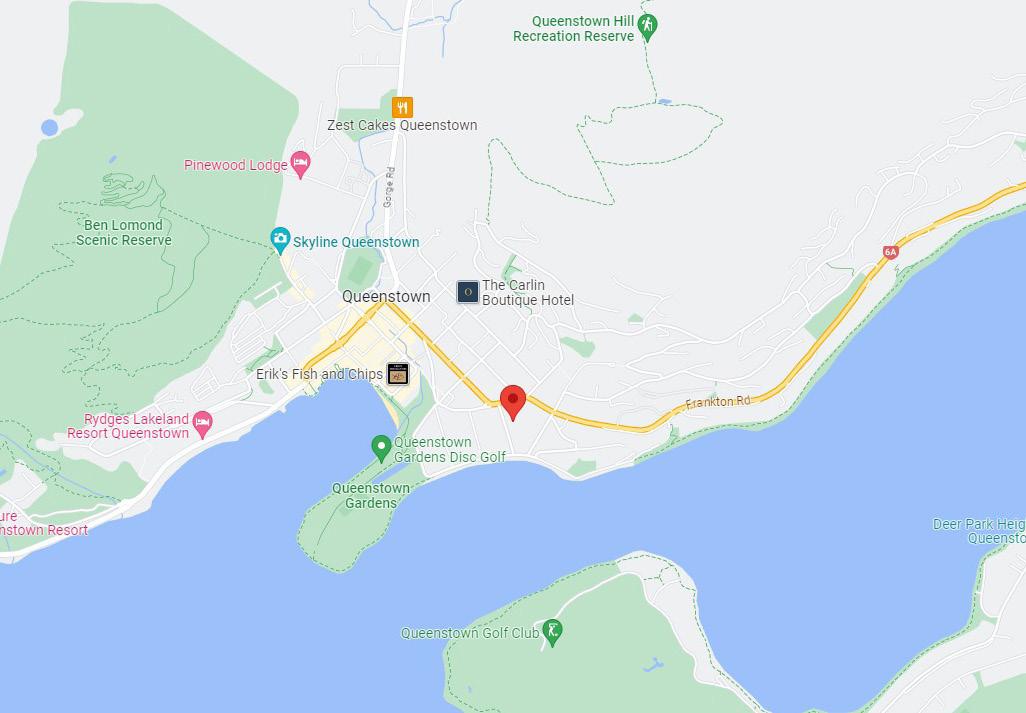Viewport: 1026px width, 713px height.
Task: Select the Pinewood Lodge text label
Action: tap(236, 165)
